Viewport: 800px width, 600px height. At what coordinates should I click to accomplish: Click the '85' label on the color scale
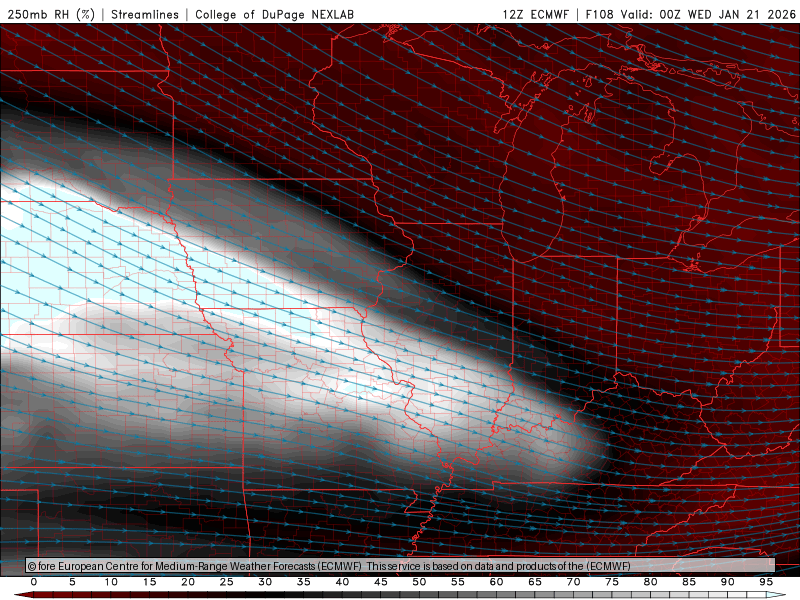pos(689,582)
